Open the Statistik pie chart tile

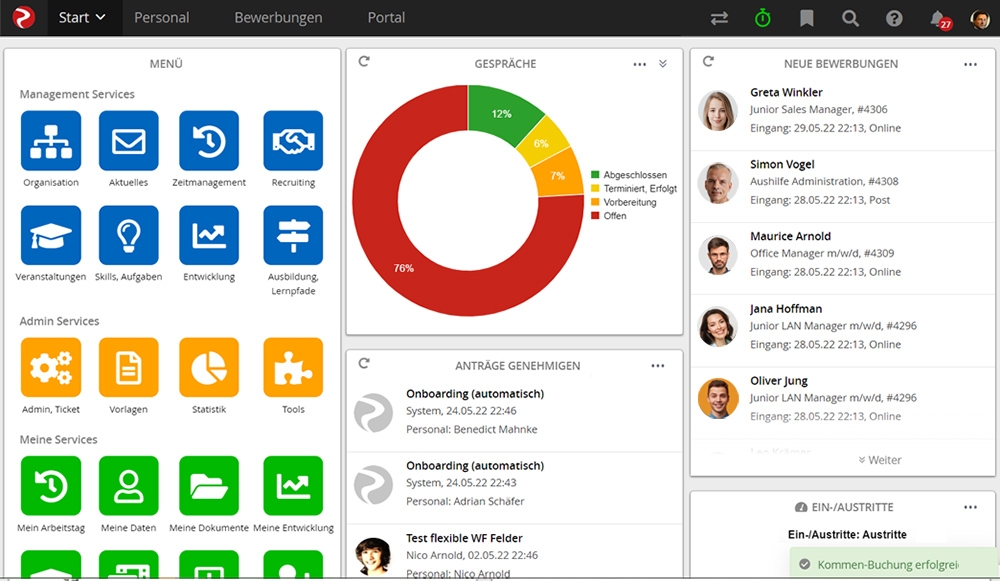tap(209, 367)
